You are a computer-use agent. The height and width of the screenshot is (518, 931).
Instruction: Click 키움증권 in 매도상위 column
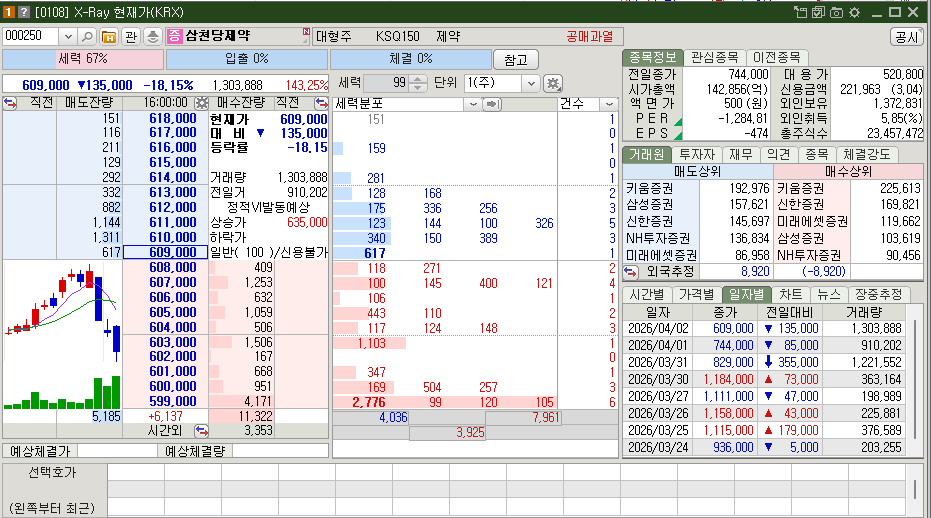[x=650, y=189]
